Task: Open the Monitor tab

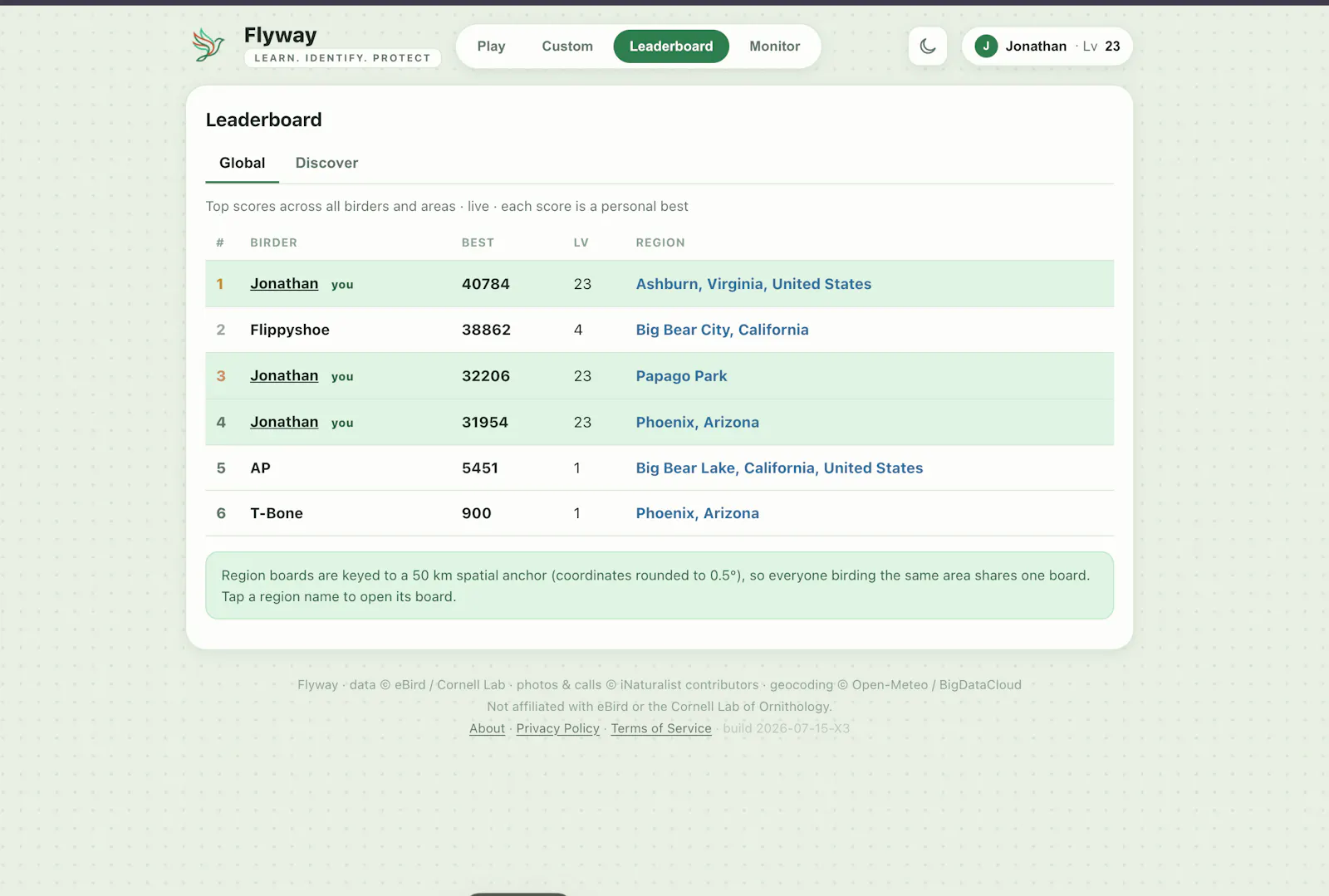Action: click(775, 47)
